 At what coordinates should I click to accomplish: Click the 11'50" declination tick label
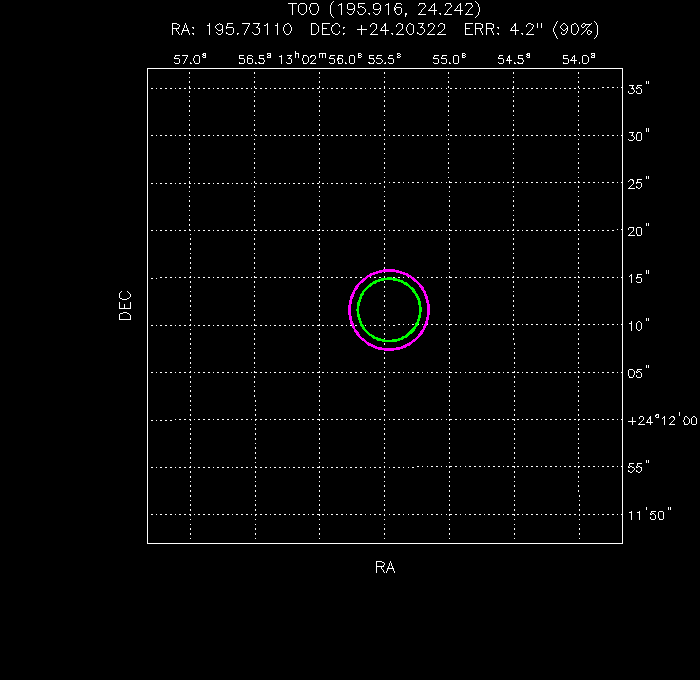coord(649,515)
